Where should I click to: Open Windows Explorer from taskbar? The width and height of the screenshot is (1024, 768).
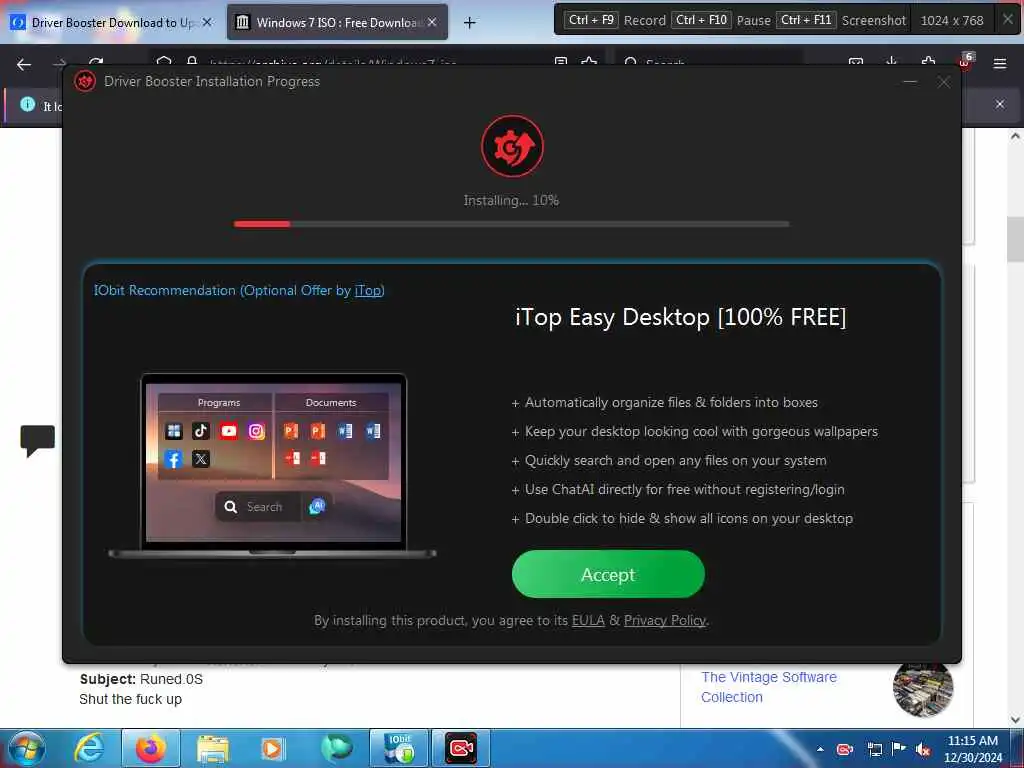pos(213,749)
